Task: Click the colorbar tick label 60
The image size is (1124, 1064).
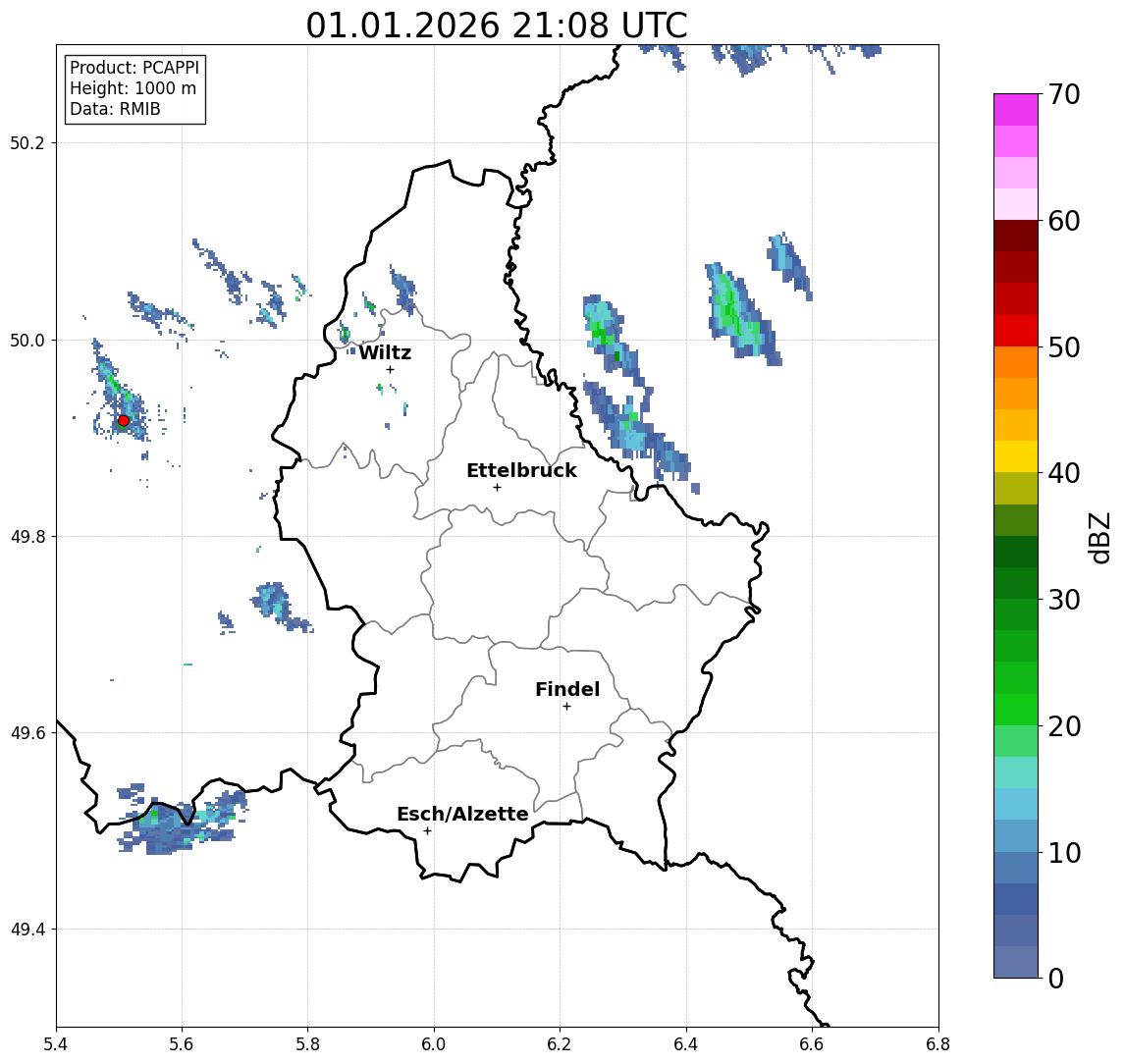Action: (1064, 221)
